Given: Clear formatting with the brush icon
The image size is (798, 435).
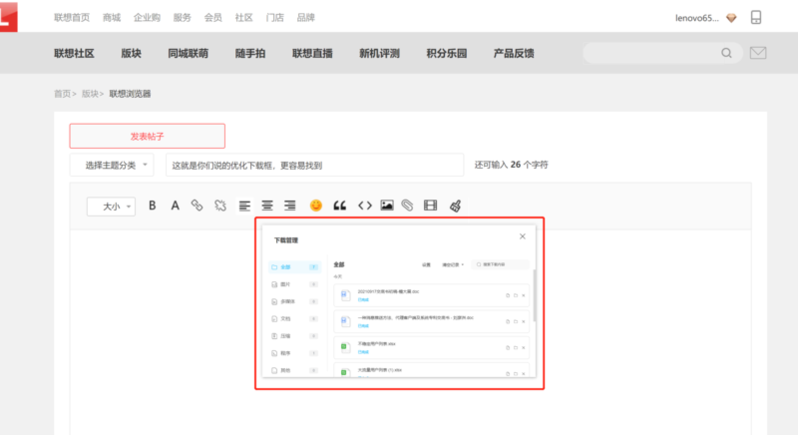Looking at the screenshot, I should click(455, 206).
